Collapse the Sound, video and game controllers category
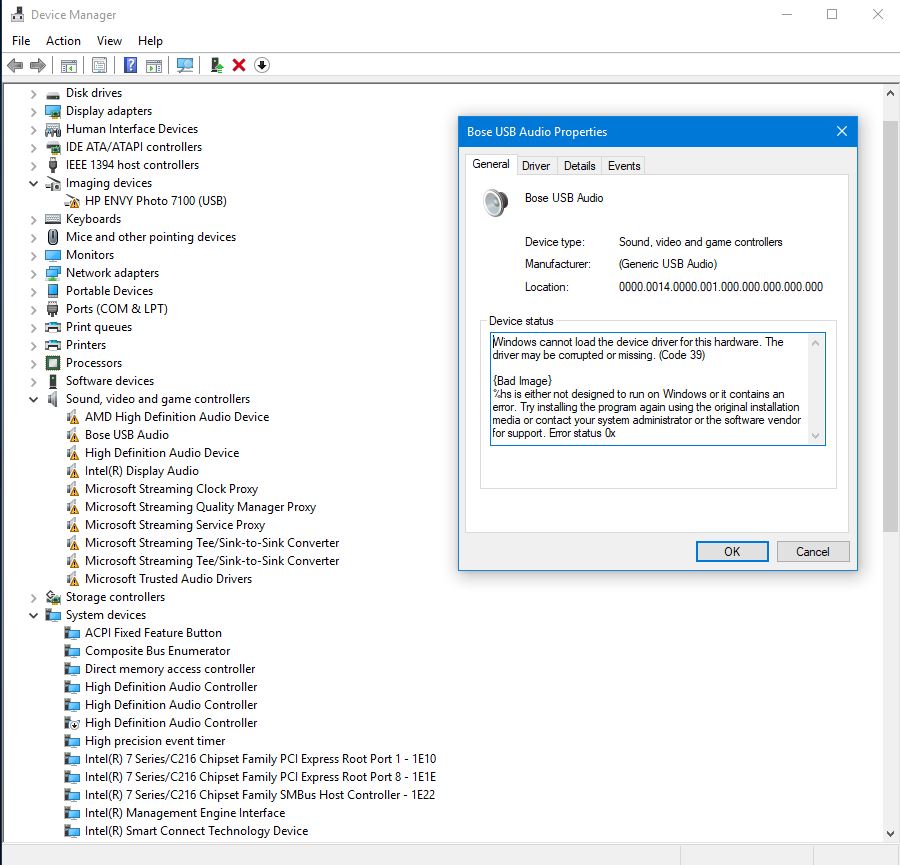Screen dimensions: 900x865 (x=34, y=398)
